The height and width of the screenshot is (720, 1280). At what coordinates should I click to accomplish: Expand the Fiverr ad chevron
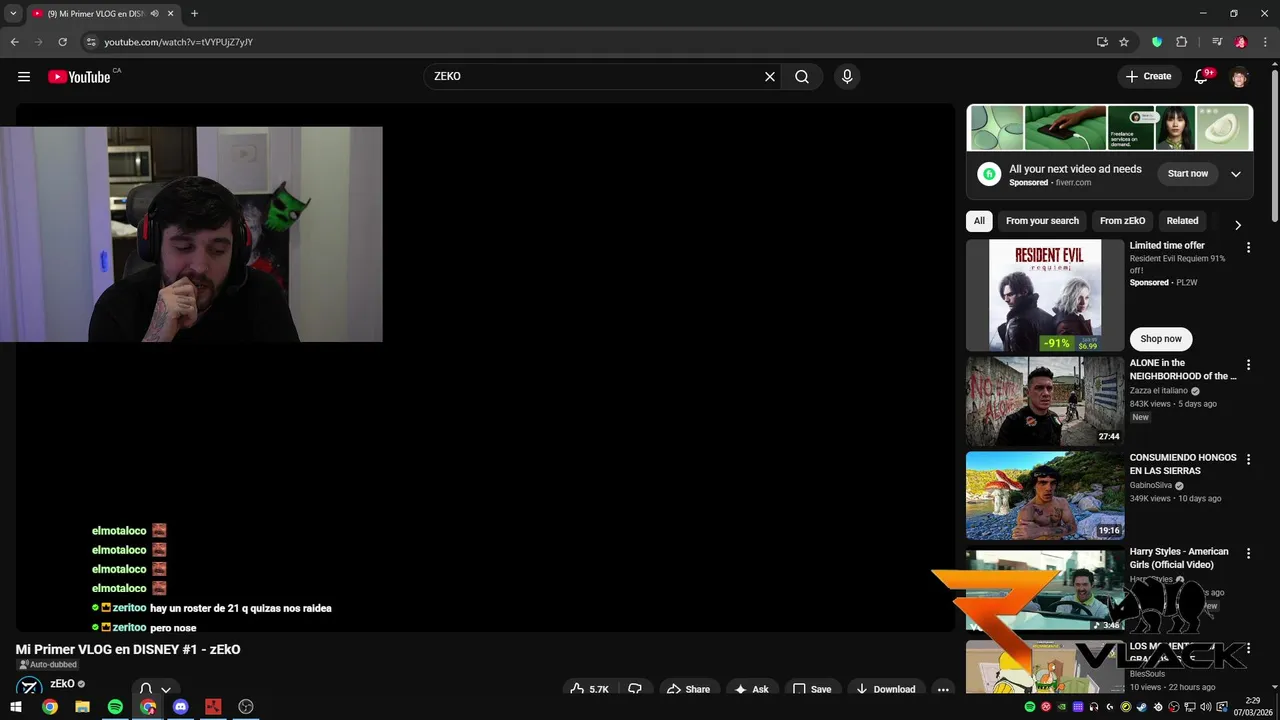point(1236,174)
